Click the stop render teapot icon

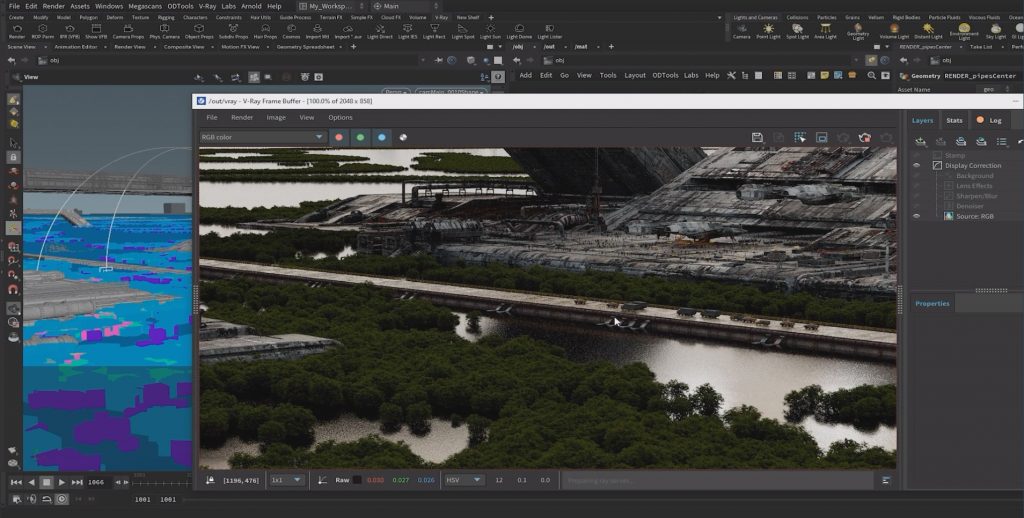(865, 137)
